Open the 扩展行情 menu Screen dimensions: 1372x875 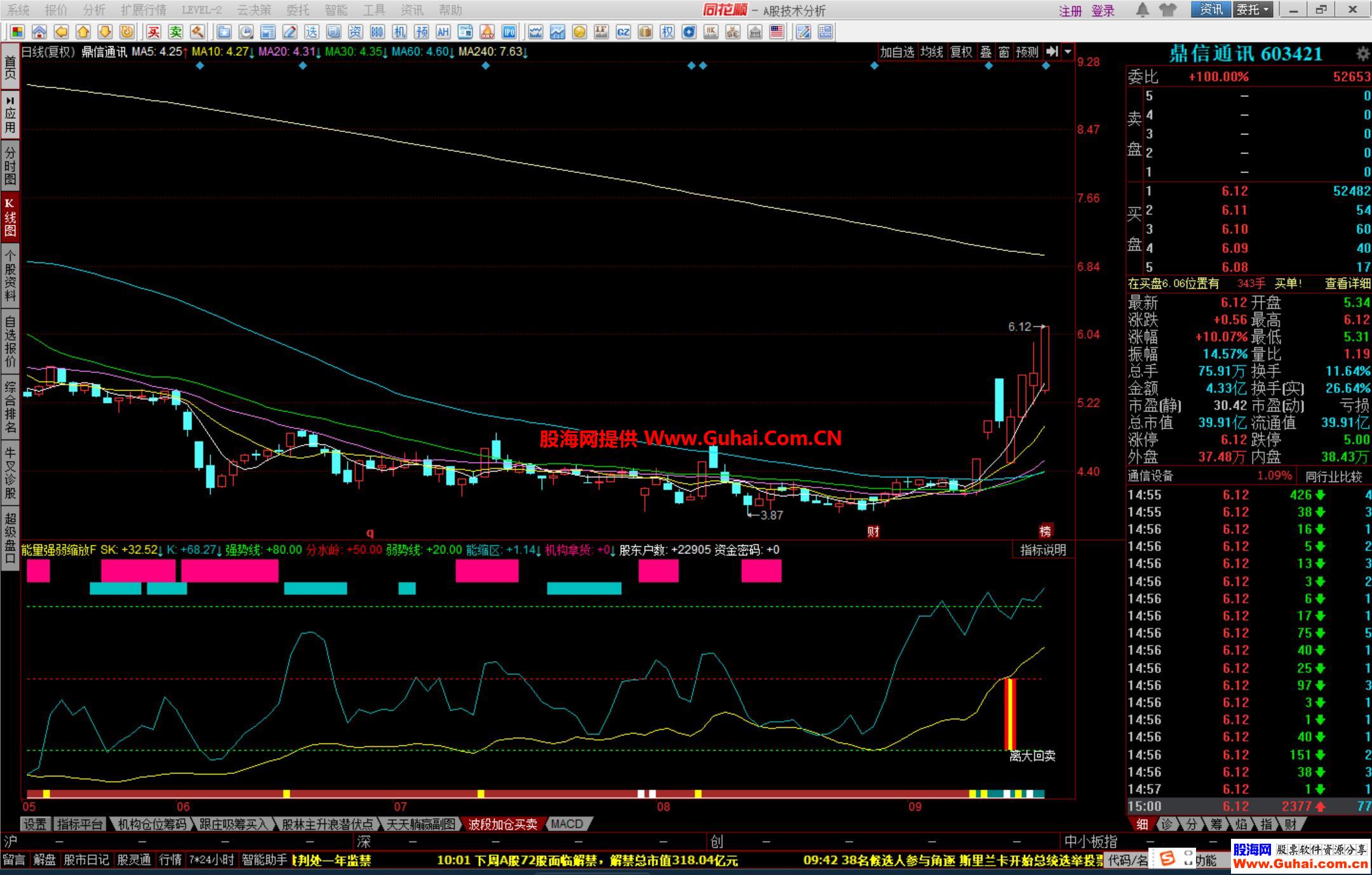[x=143, y=10]
